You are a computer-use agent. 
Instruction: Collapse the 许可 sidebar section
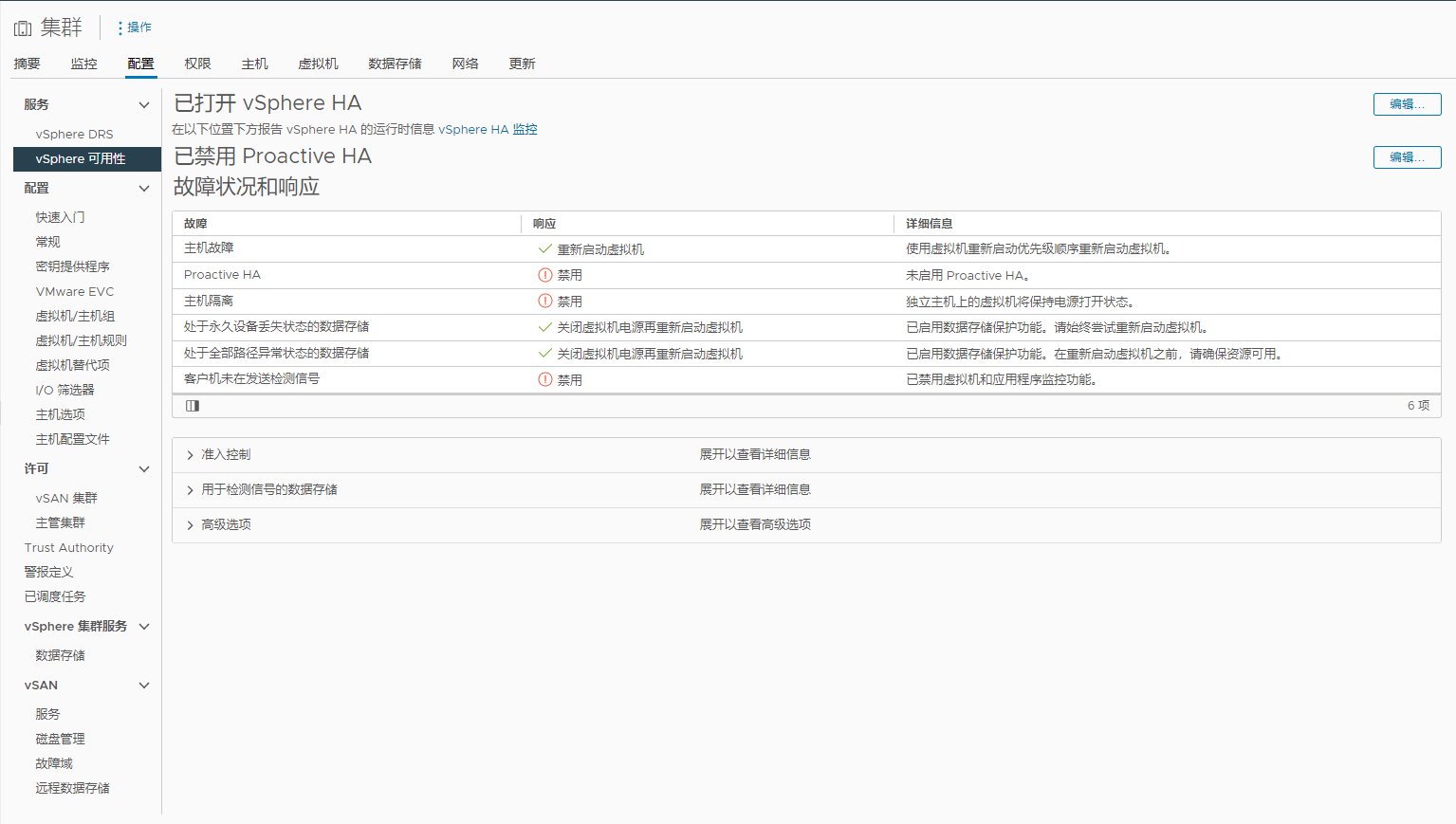144,469
